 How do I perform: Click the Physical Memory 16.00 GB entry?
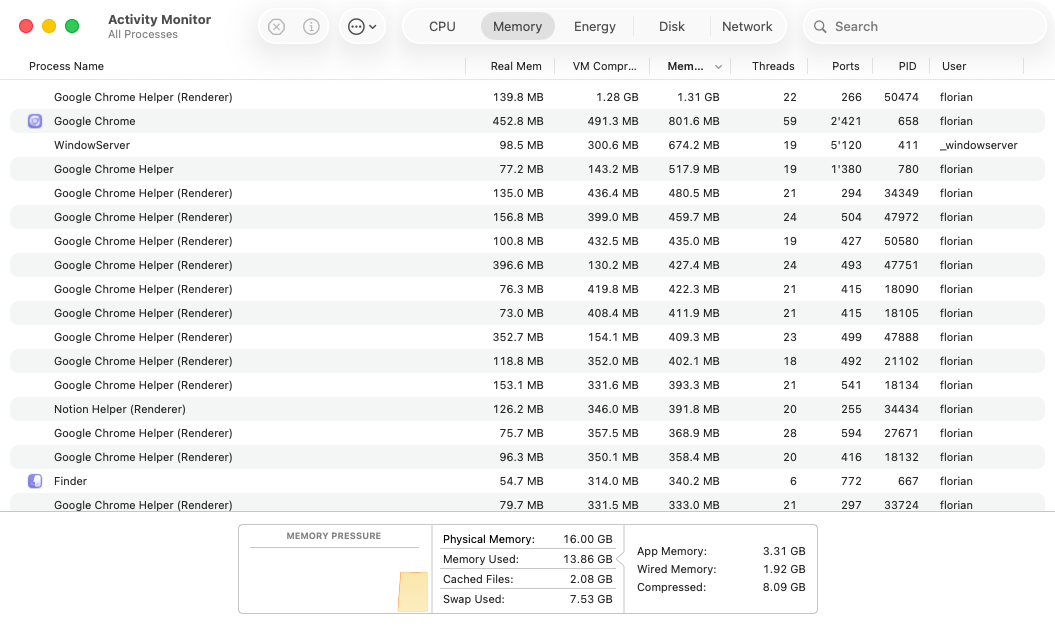[528, 539]
